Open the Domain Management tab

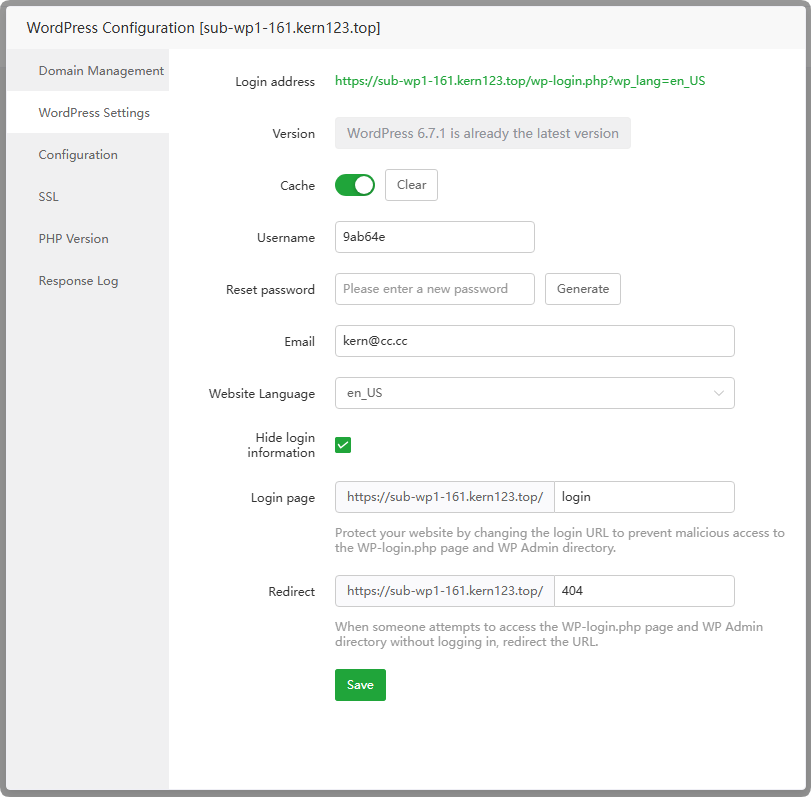(x=100, y=71)
